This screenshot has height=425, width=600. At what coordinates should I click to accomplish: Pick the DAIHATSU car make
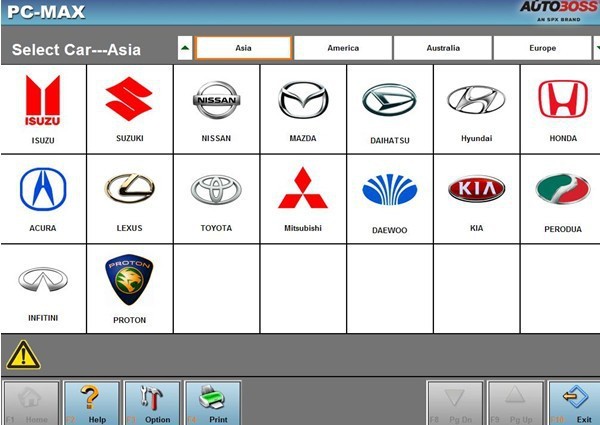390,109
